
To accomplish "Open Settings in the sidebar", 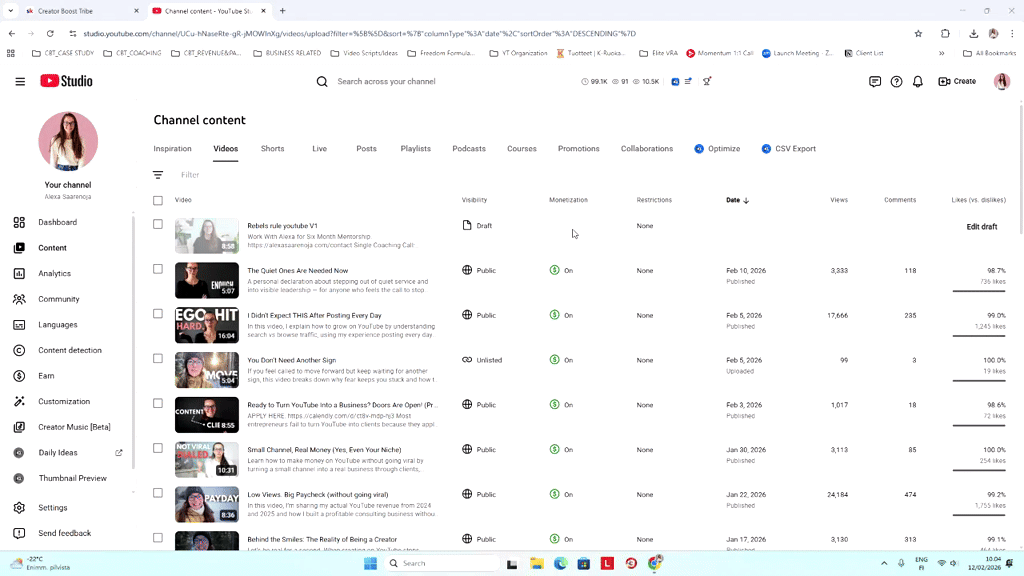I will click(52, 507).
